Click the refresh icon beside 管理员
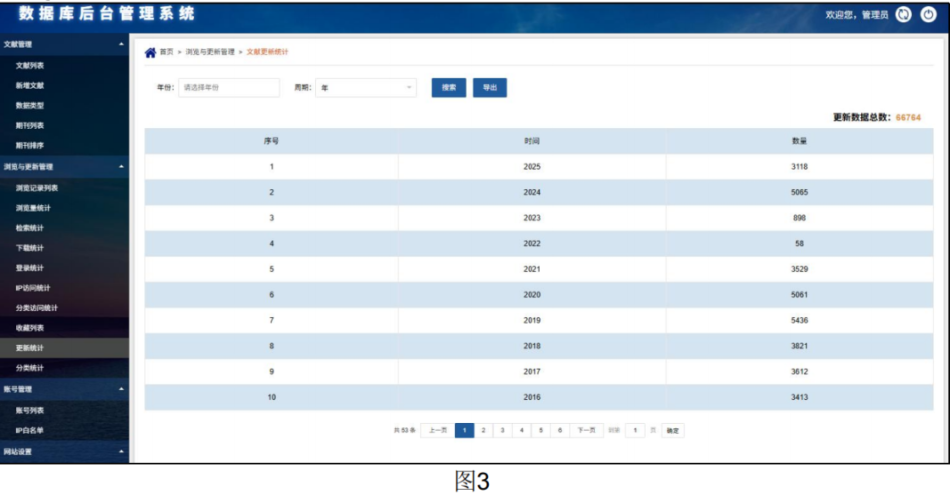The width and height of the screenshot is (950, 495). (903, 15)
